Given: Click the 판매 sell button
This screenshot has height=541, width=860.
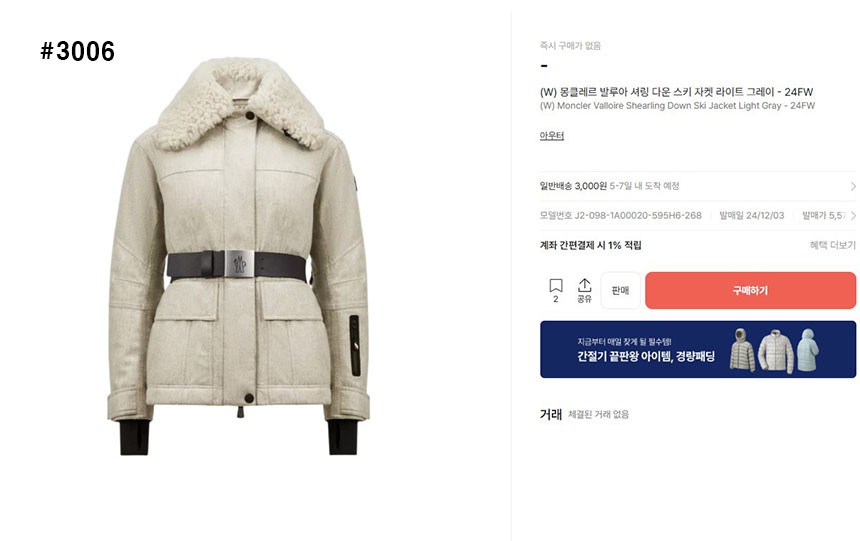Looking at the screenshot, I should (x=620, y=290).
